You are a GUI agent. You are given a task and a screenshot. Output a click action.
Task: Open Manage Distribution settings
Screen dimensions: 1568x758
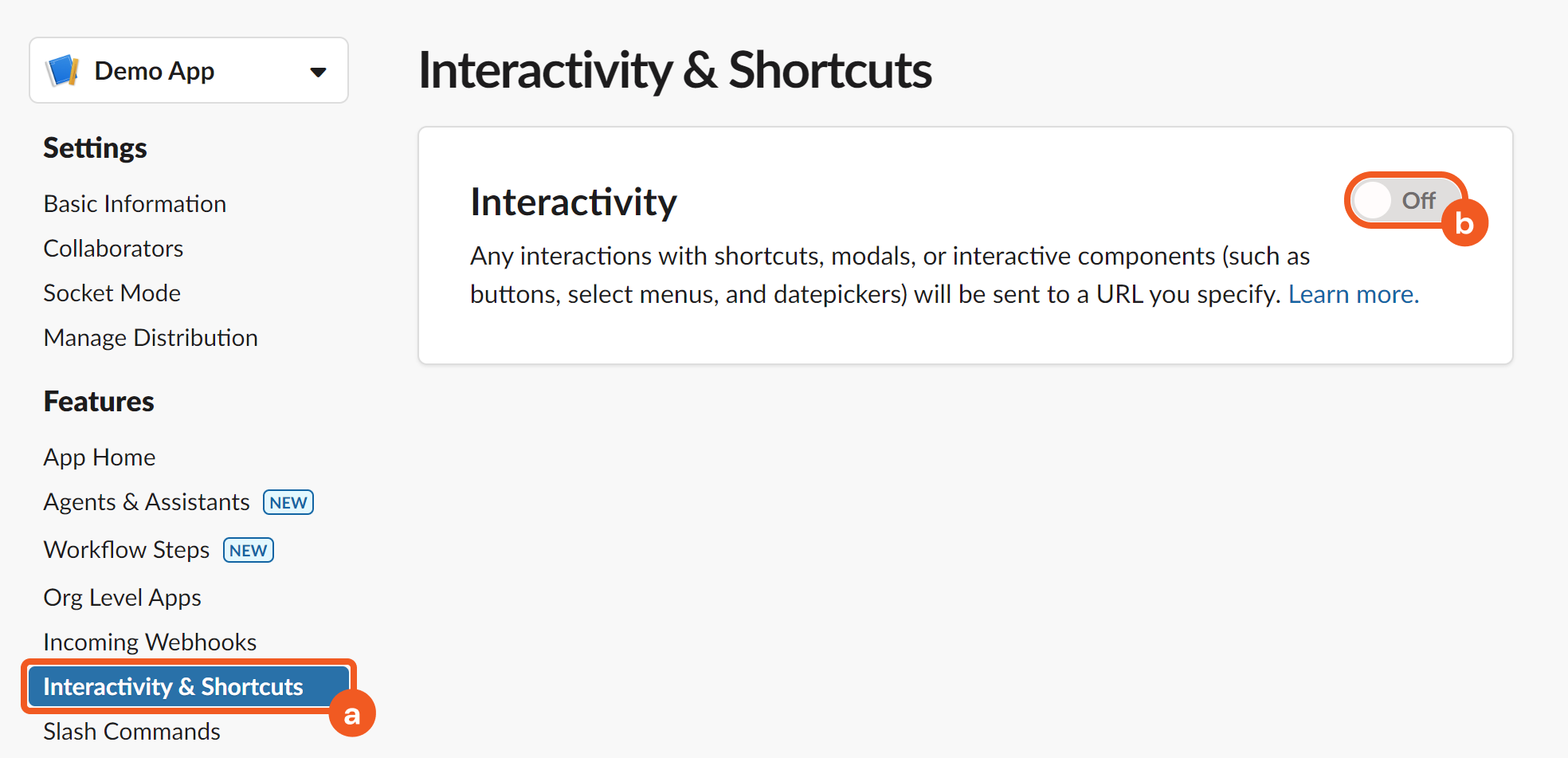(151, 338)
